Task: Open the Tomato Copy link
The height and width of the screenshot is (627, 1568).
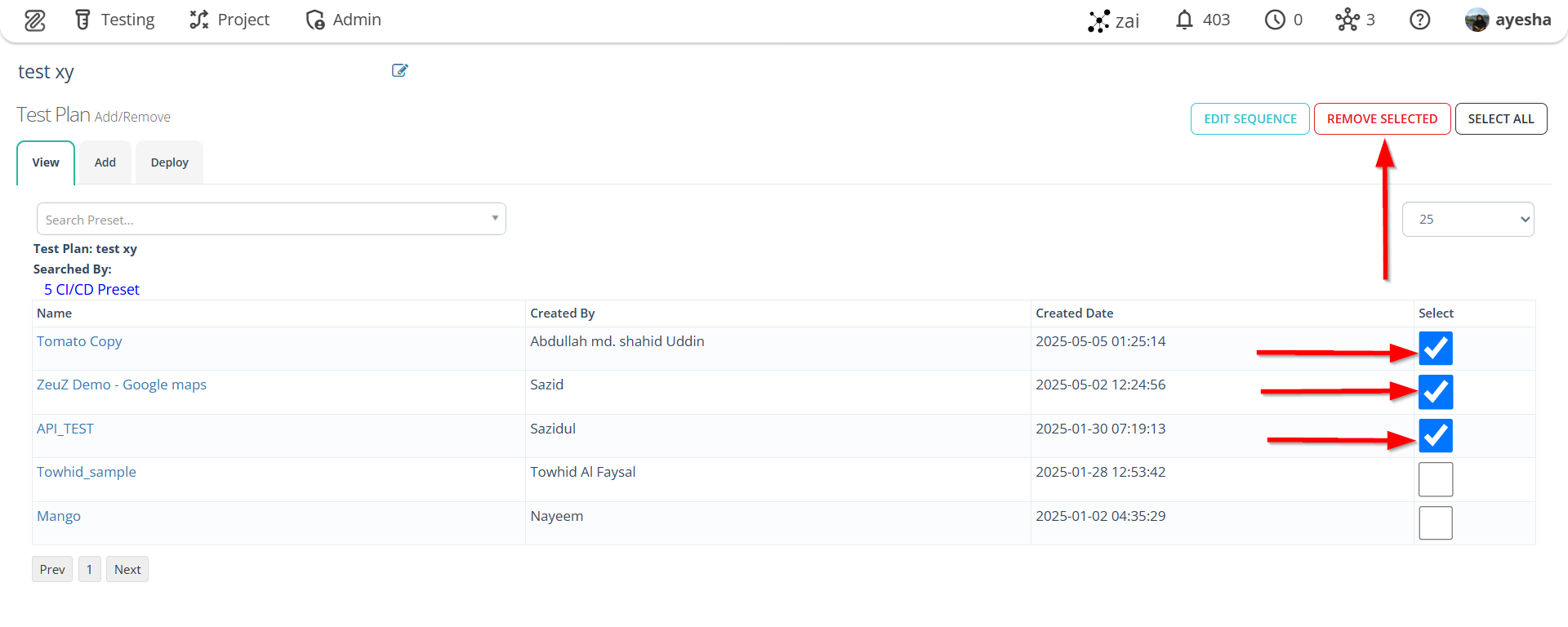Action: coord(79,341)
